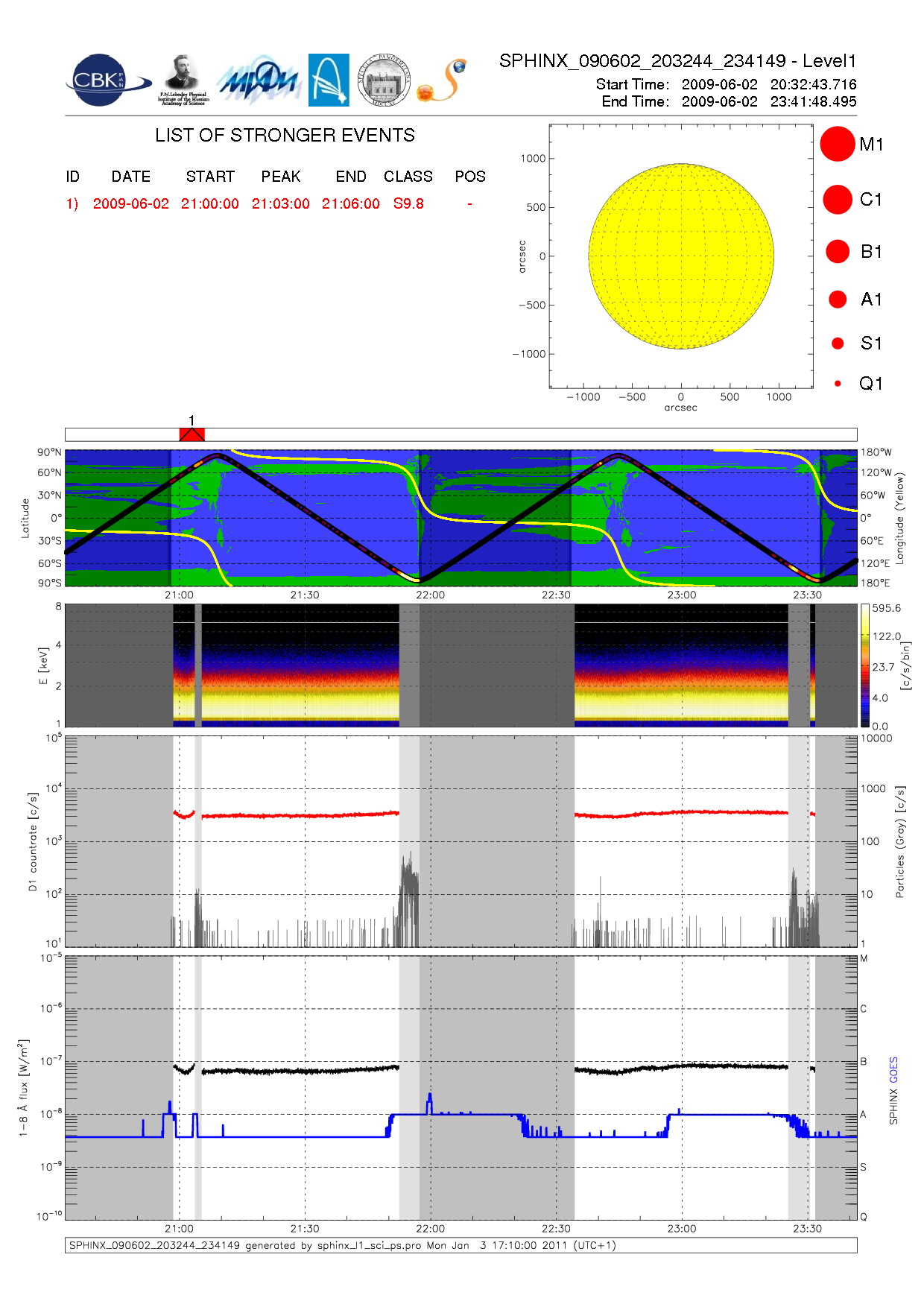Click the 22:00 label on bottom time axis
The height and width of the screenshot is (1307, 924).
[430, 1229]
